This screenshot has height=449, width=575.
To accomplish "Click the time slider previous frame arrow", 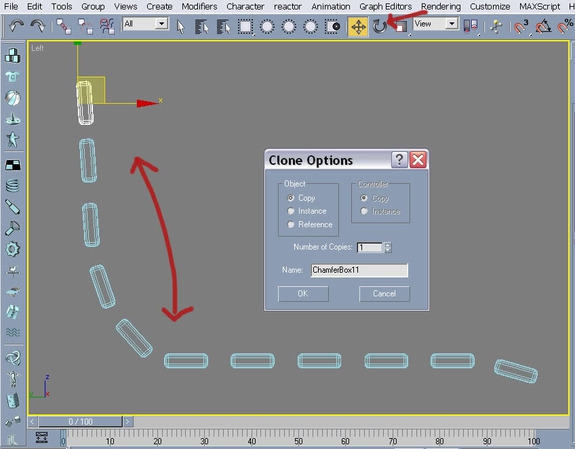I will click(x=32, y=421).
